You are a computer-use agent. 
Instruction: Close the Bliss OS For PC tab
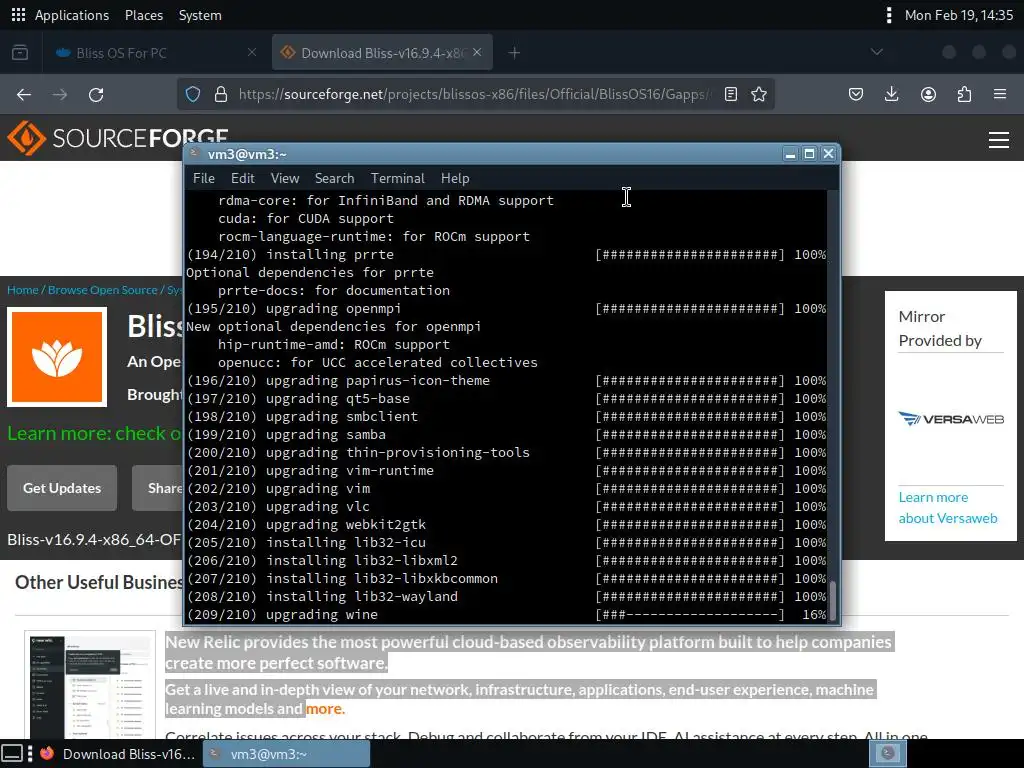pos(251,52)
